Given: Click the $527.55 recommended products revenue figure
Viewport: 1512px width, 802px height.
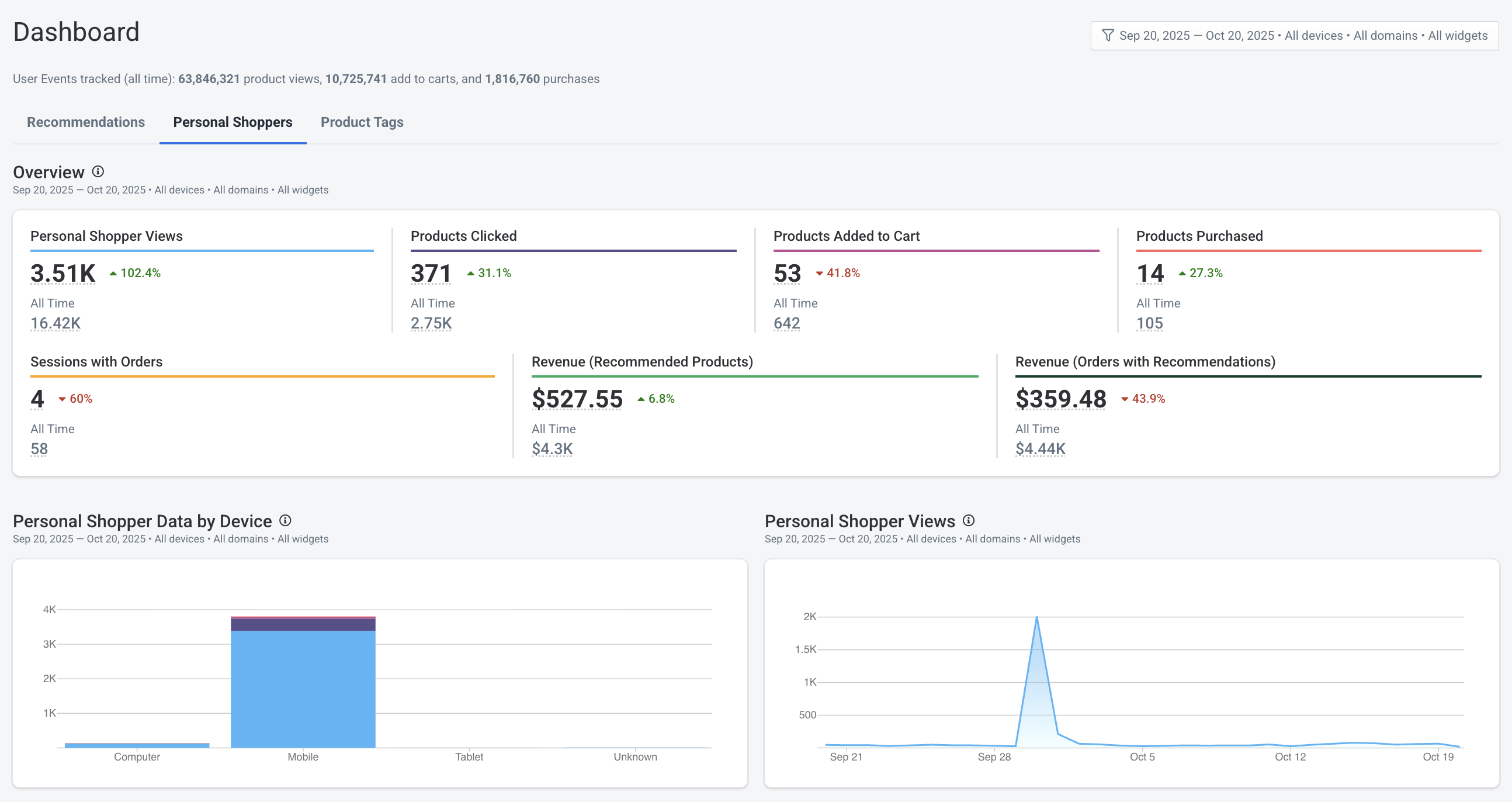Looking at the screenshot, I should pos(577,399).
